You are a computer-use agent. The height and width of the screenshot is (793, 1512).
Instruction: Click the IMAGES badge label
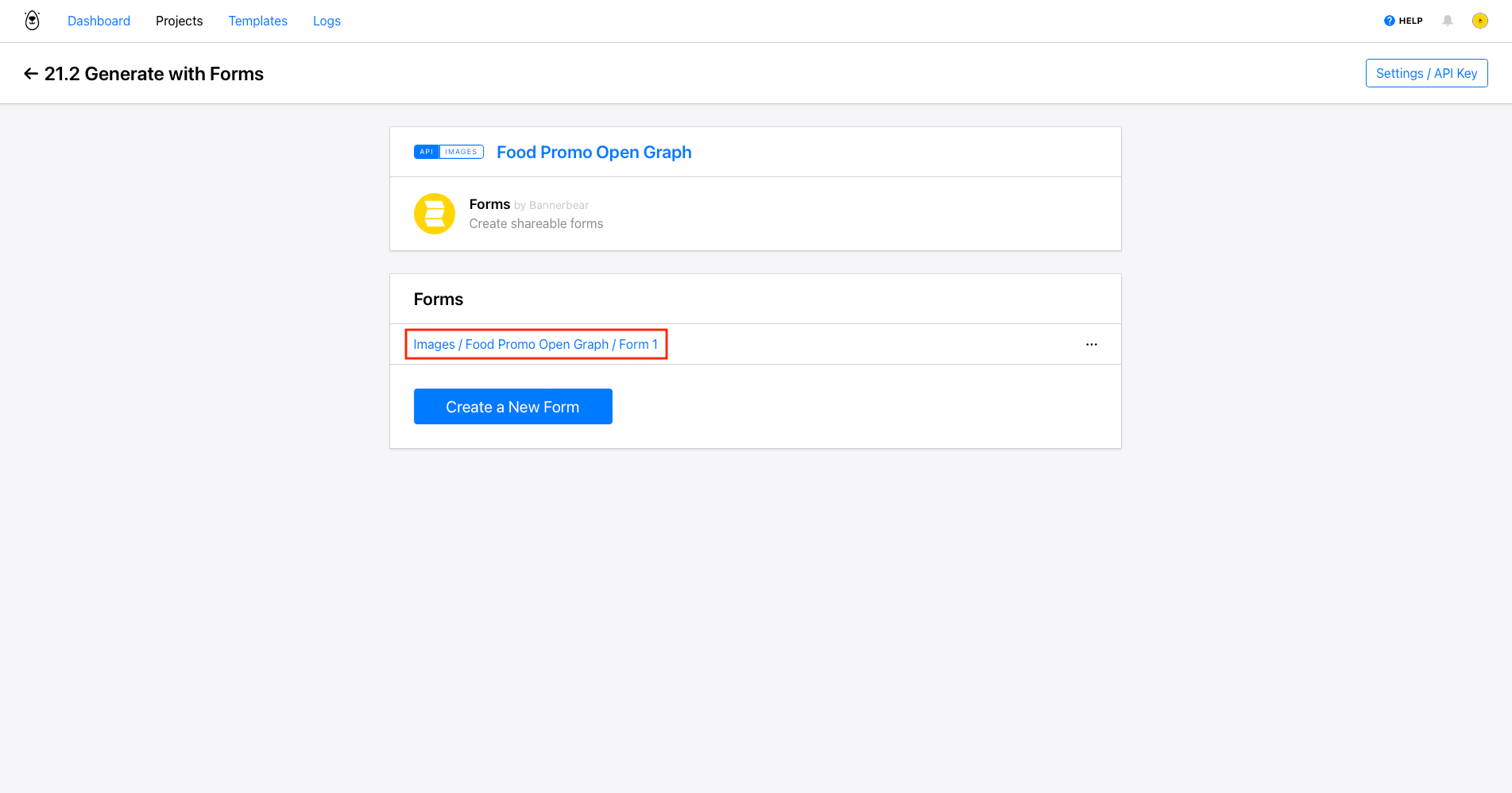(x=461, y=151)
